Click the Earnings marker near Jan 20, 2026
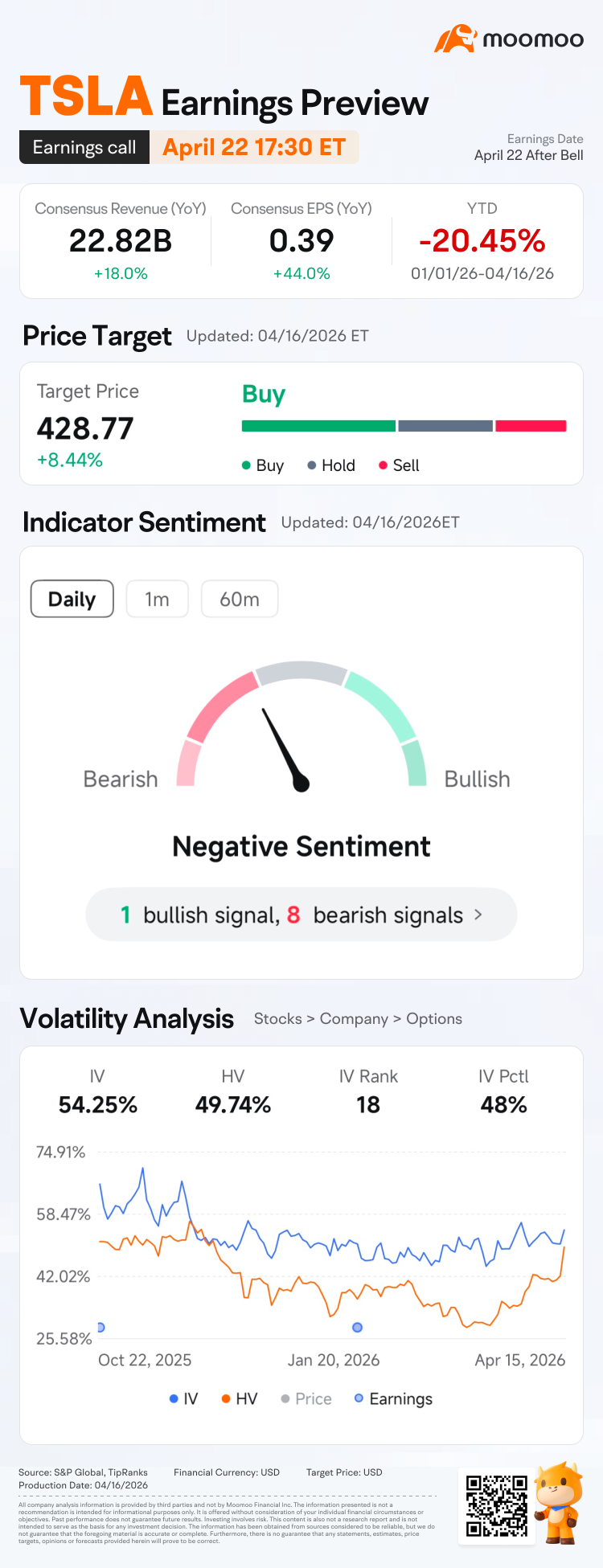 357,1327
